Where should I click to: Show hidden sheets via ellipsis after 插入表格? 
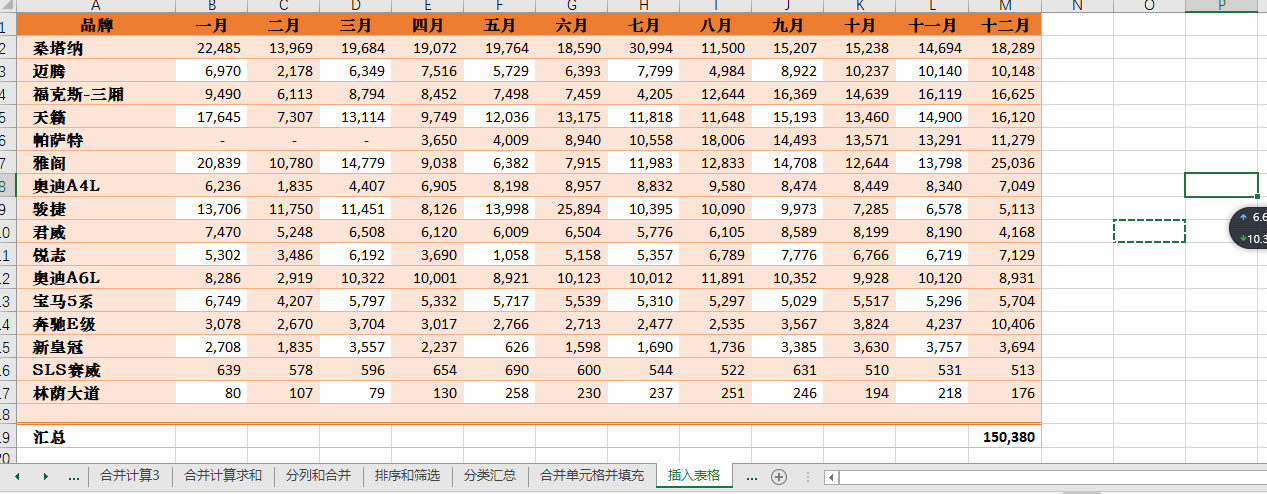[752, 477]
